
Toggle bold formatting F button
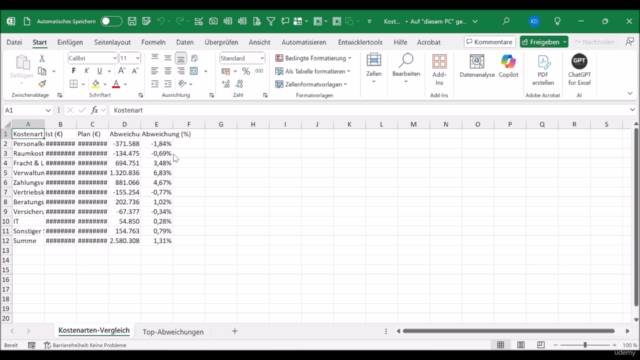(x=73, y=71)
